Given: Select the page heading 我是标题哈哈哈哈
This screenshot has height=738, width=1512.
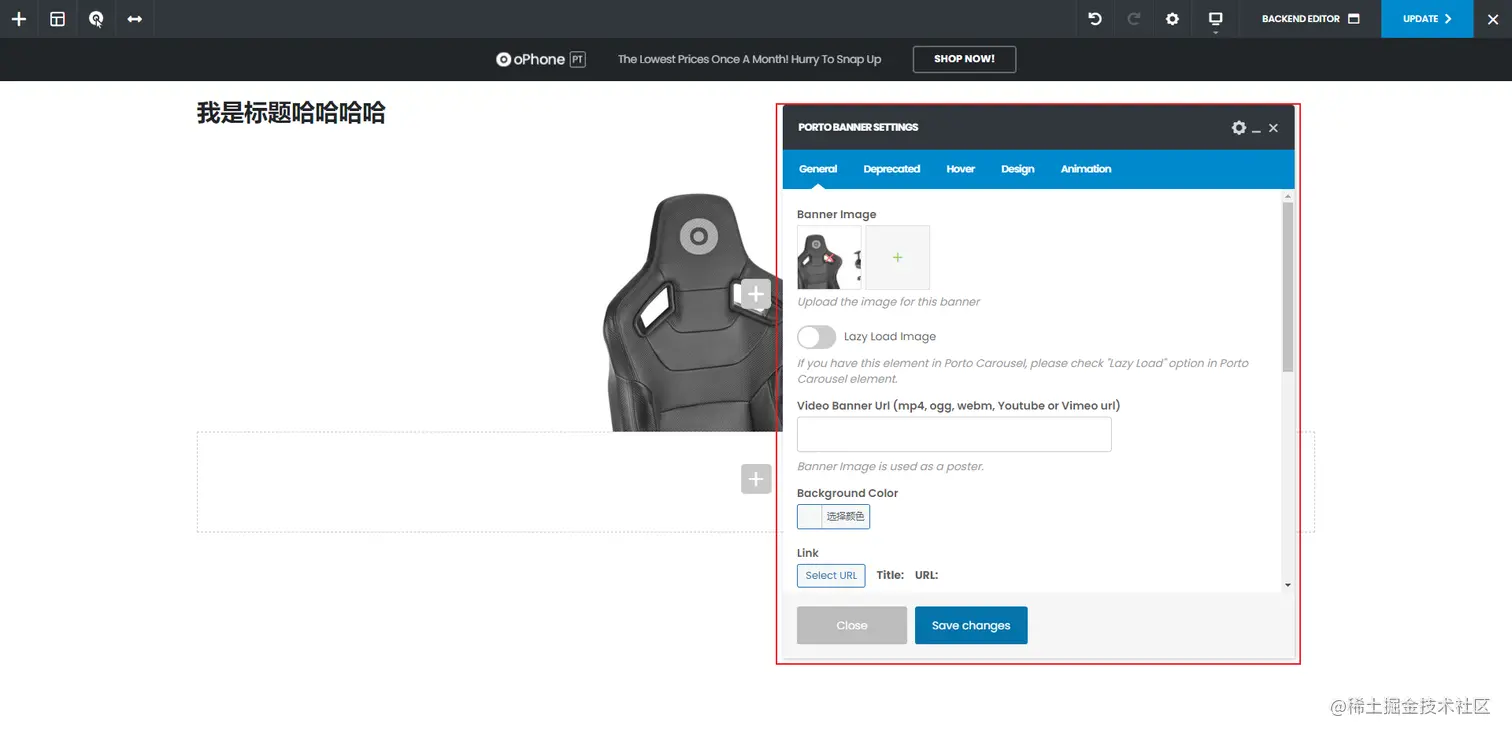Looking at the screenshot, I should [291, 113].
